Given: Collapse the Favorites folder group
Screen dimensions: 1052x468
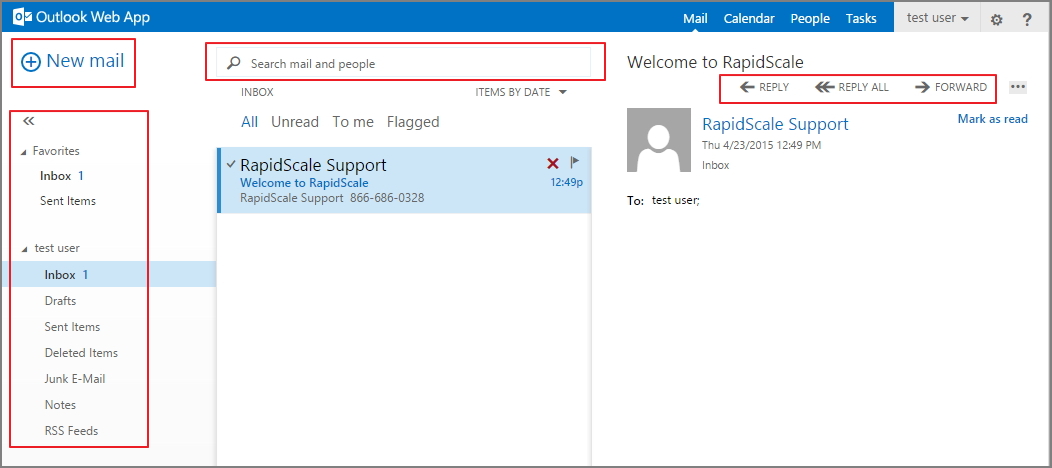Looking at the screenshot, I should (x=25, y=151).
